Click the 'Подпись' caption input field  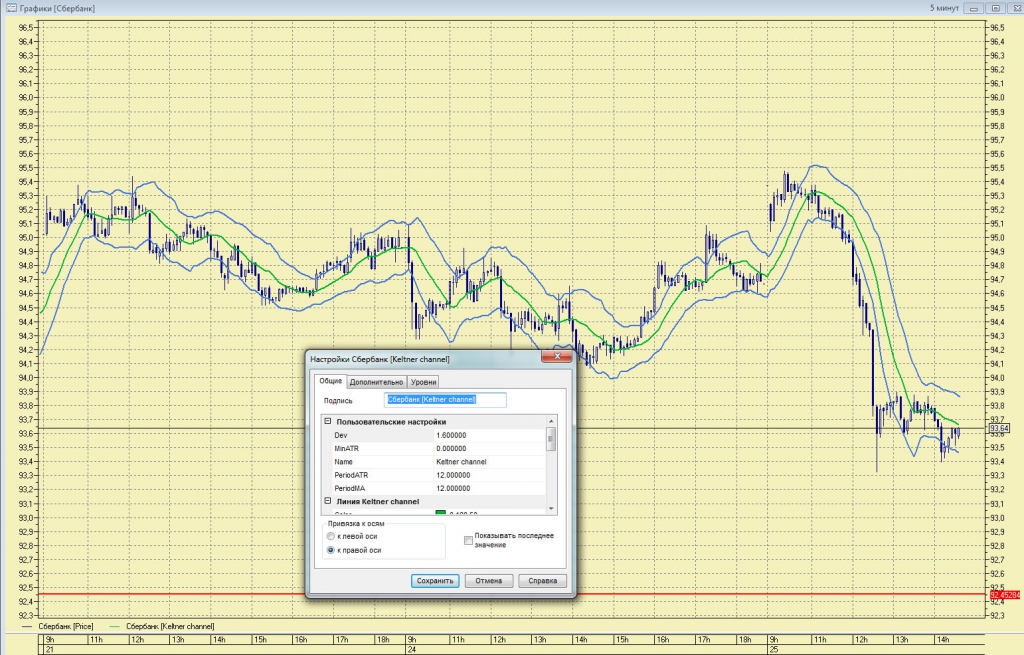[x=445, y=400]
